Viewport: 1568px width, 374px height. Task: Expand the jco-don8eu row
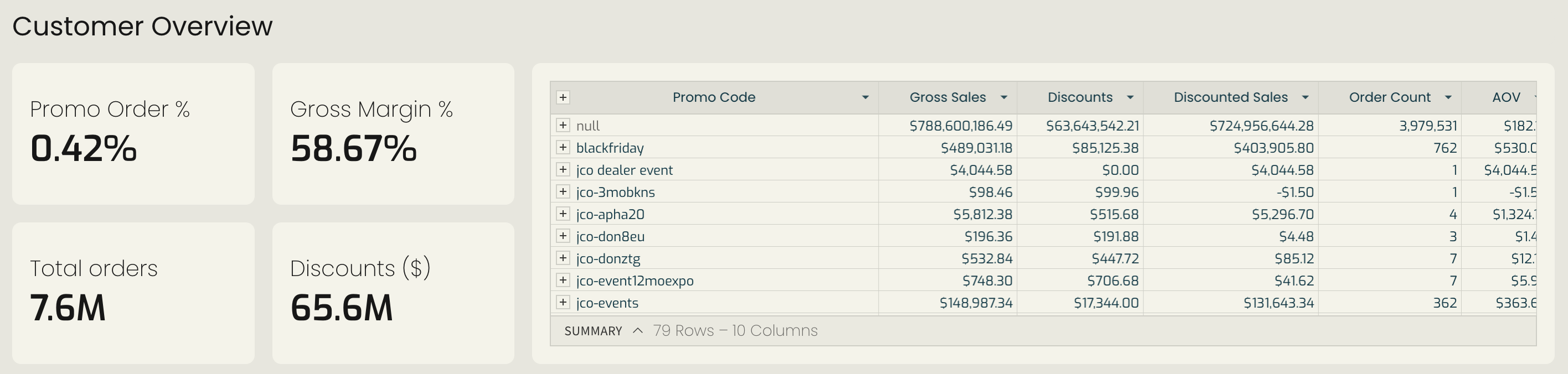[x=563, y=236]
